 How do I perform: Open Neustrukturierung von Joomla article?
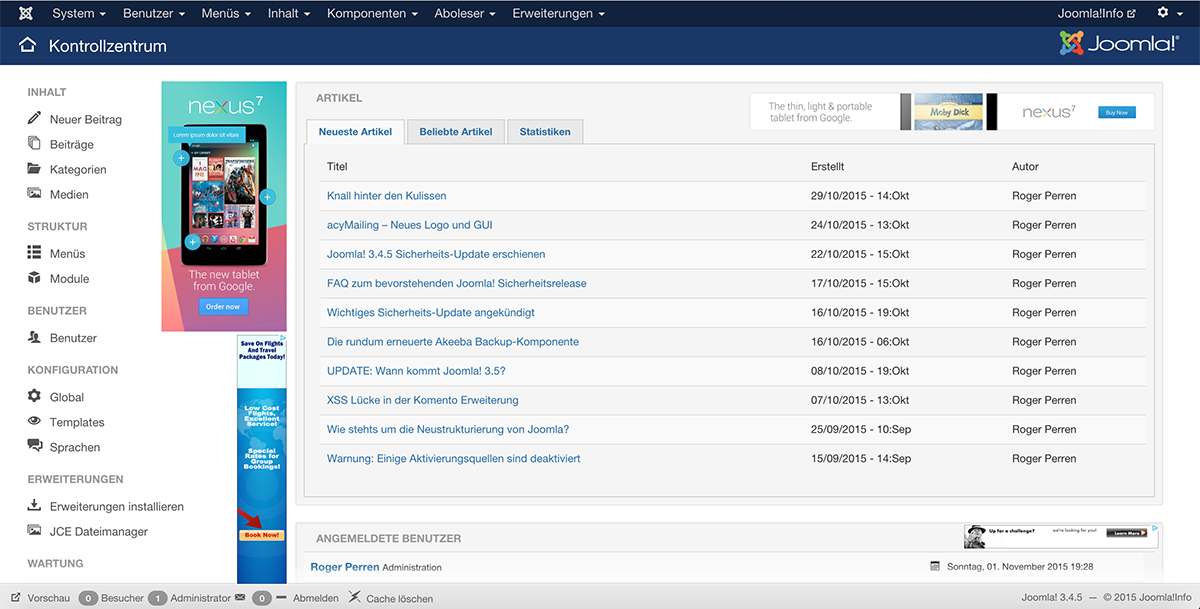448,429
